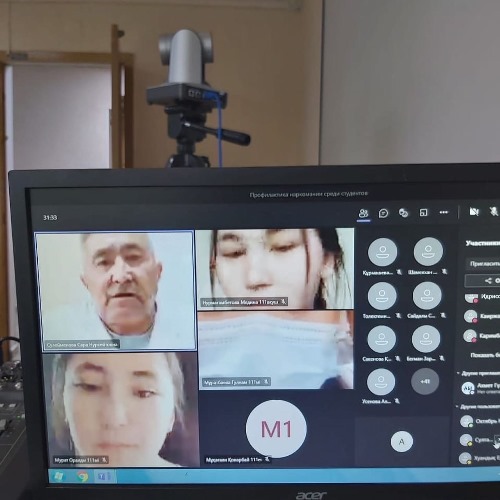Click the Курманга... participant avatar
Viewport: 500px width, 500px height.
pos(382,252)
